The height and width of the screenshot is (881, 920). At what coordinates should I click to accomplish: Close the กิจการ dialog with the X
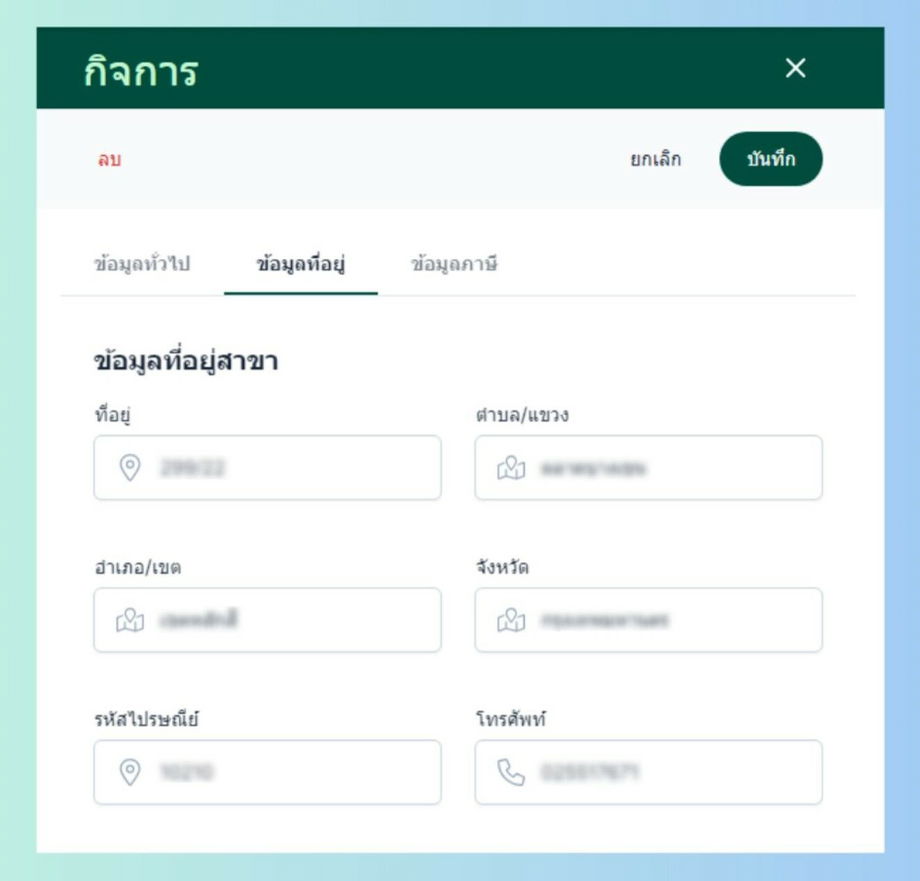[796, 68]
